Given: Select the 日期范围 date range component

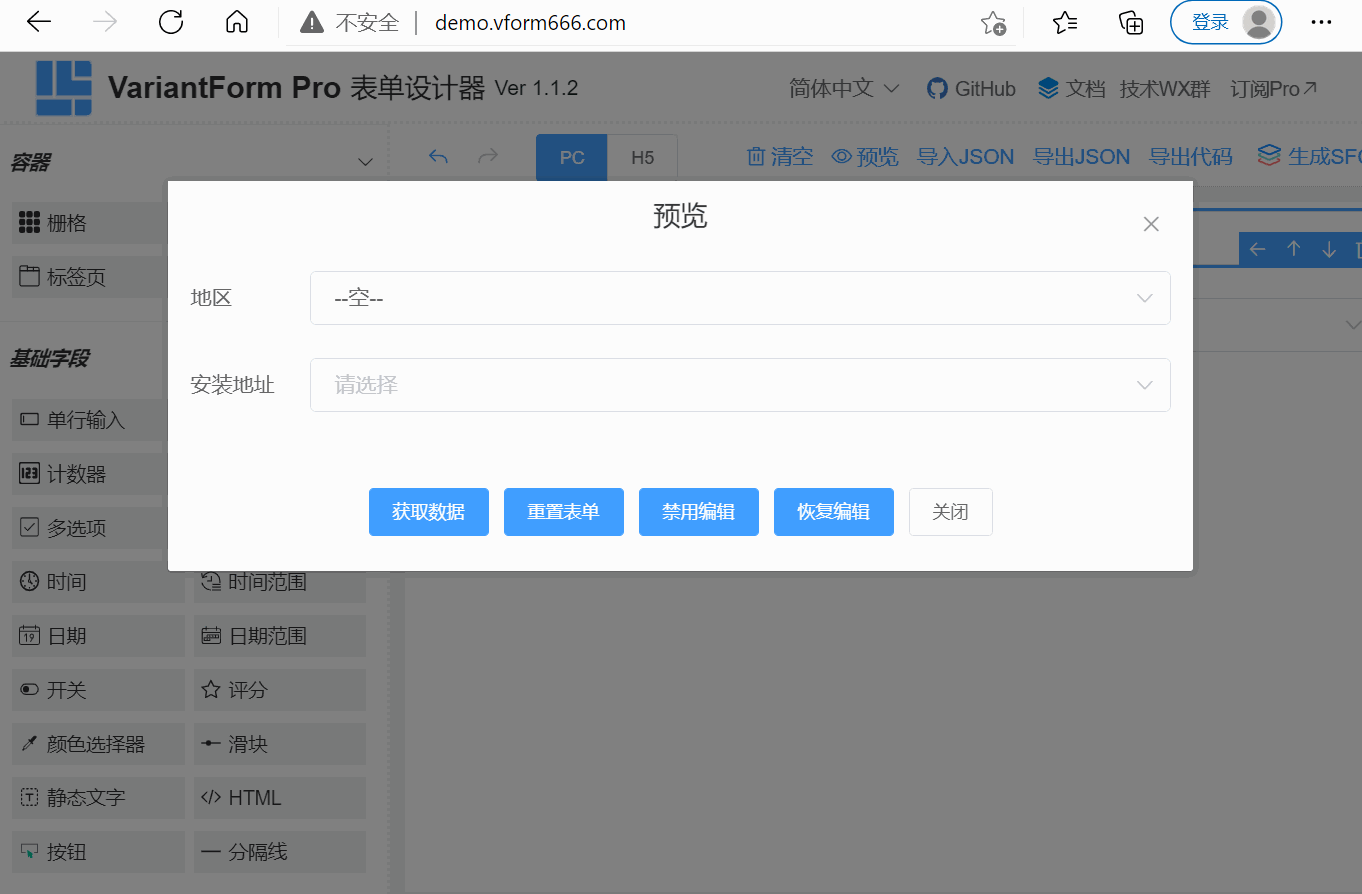Looking at the screenshot, I should tap(279, 635).
